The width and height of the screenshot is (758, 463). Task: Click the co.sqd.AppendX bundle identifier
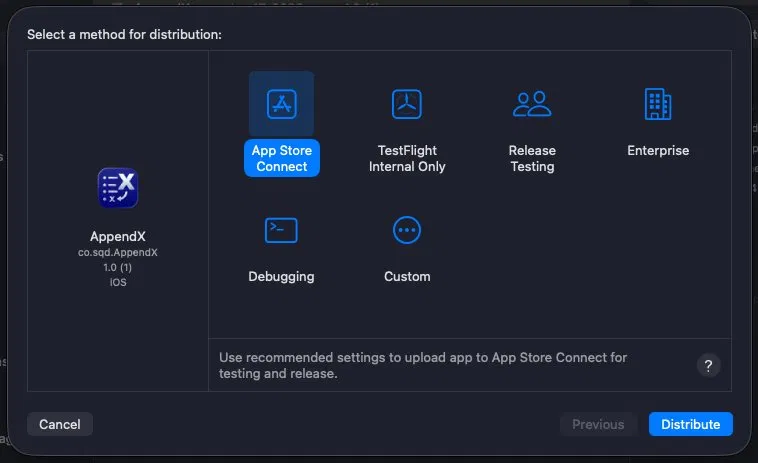point(117,252)
